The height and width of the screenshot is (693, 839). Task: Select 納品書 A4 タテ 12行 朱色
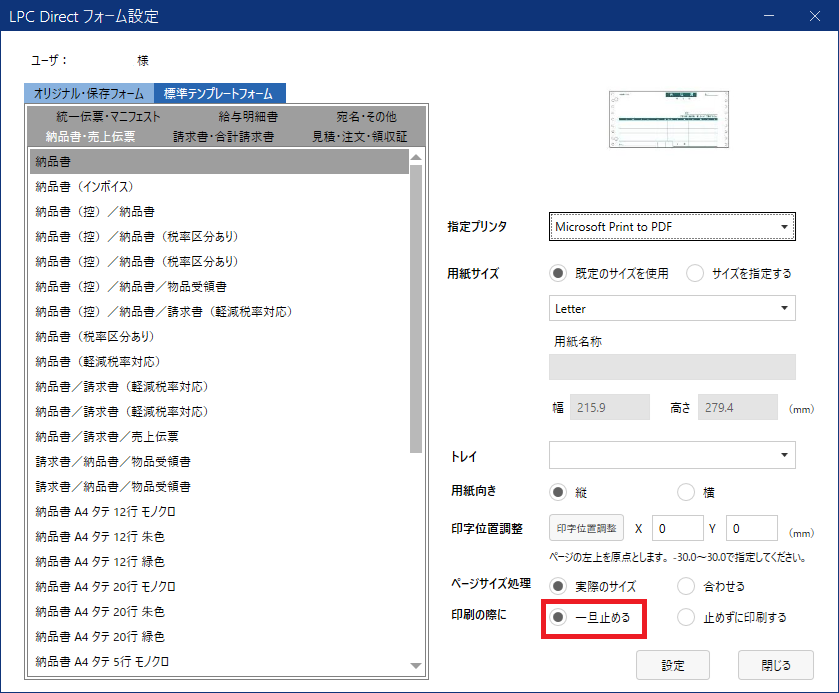click(219, 537)
